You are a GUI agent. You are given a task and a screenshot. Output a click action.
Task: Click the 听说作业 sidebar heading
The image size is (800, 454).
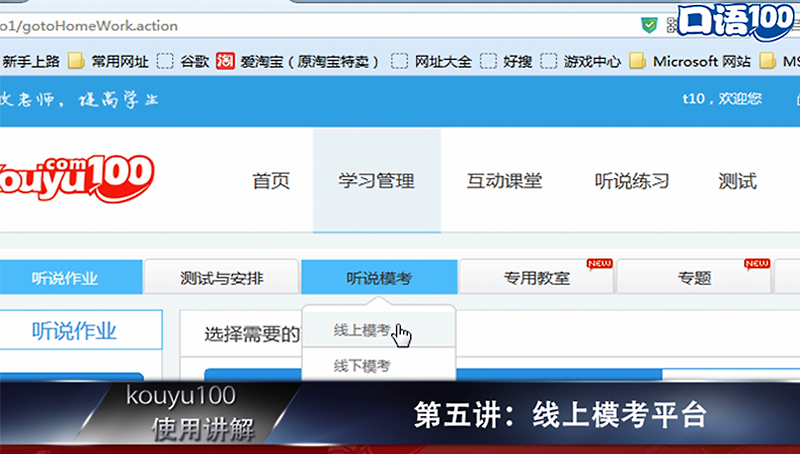tap(81, 331)
